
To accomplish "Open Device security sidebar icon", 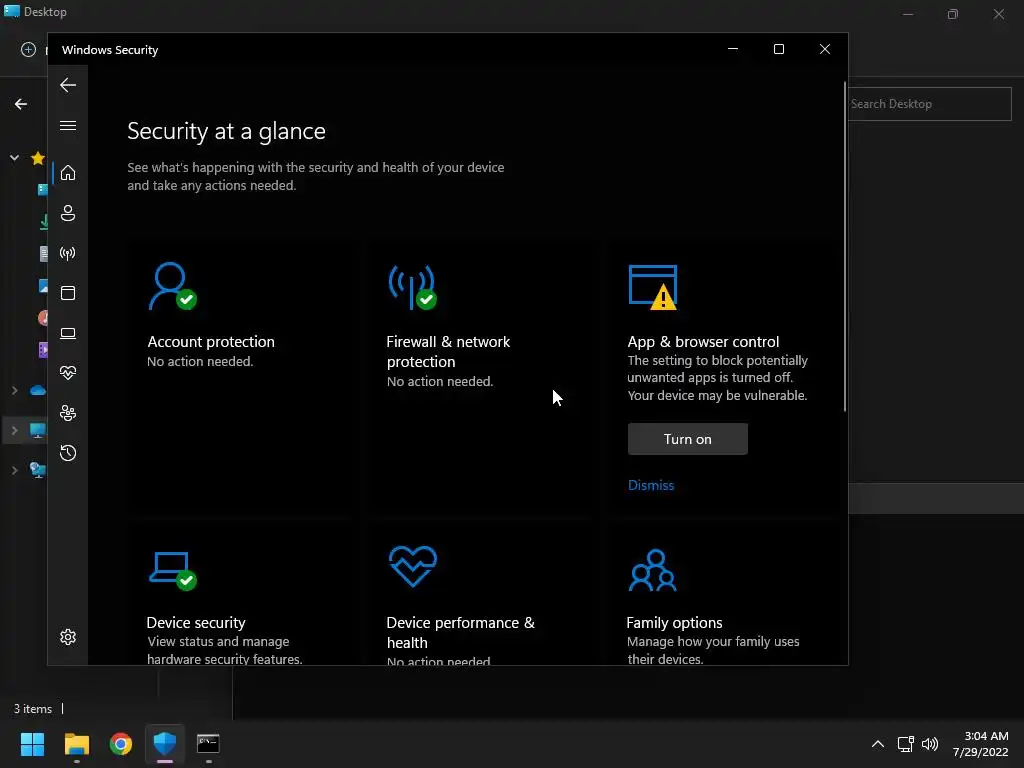I will pyautogui.click(x=68, y=333).
